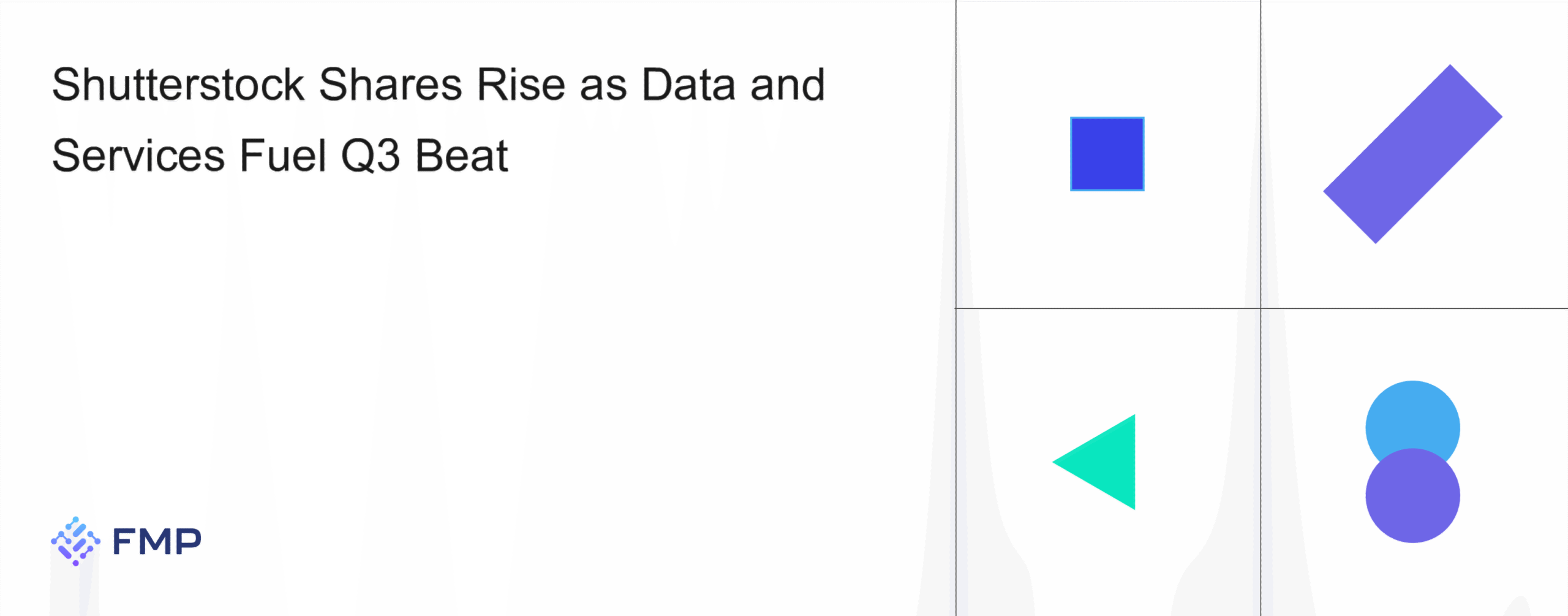This screenshot has height=616, width=1568.
Task: Click the FMP diamond logo icon
Action: (x=75, y=541)
